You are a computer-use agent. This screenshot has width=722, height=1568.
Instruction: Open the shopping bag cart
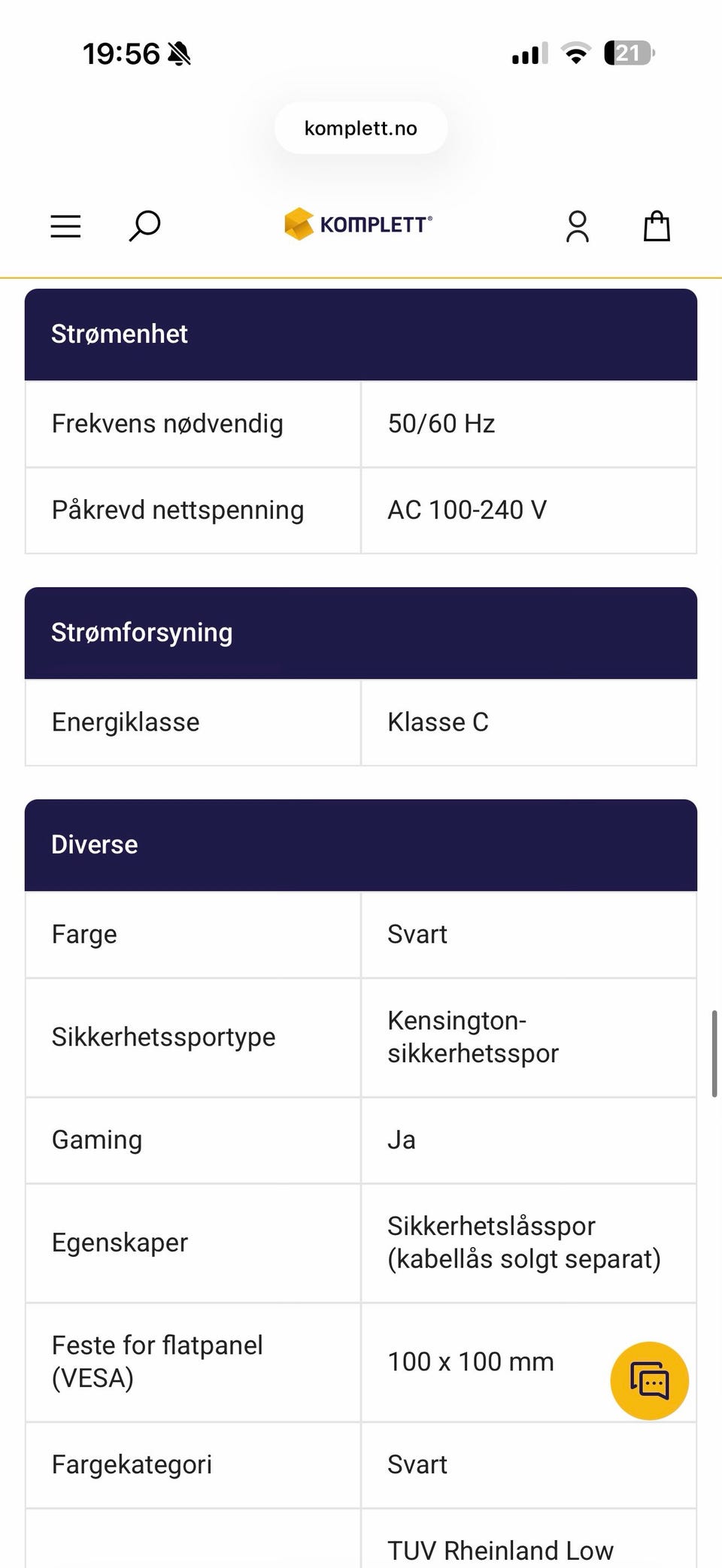click(x=657, y=226)
